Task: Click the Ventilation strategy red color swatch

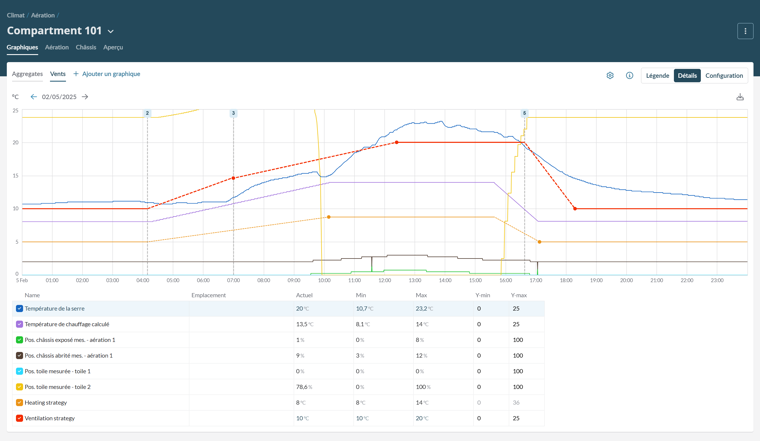Action: click(x=19, y=418)
